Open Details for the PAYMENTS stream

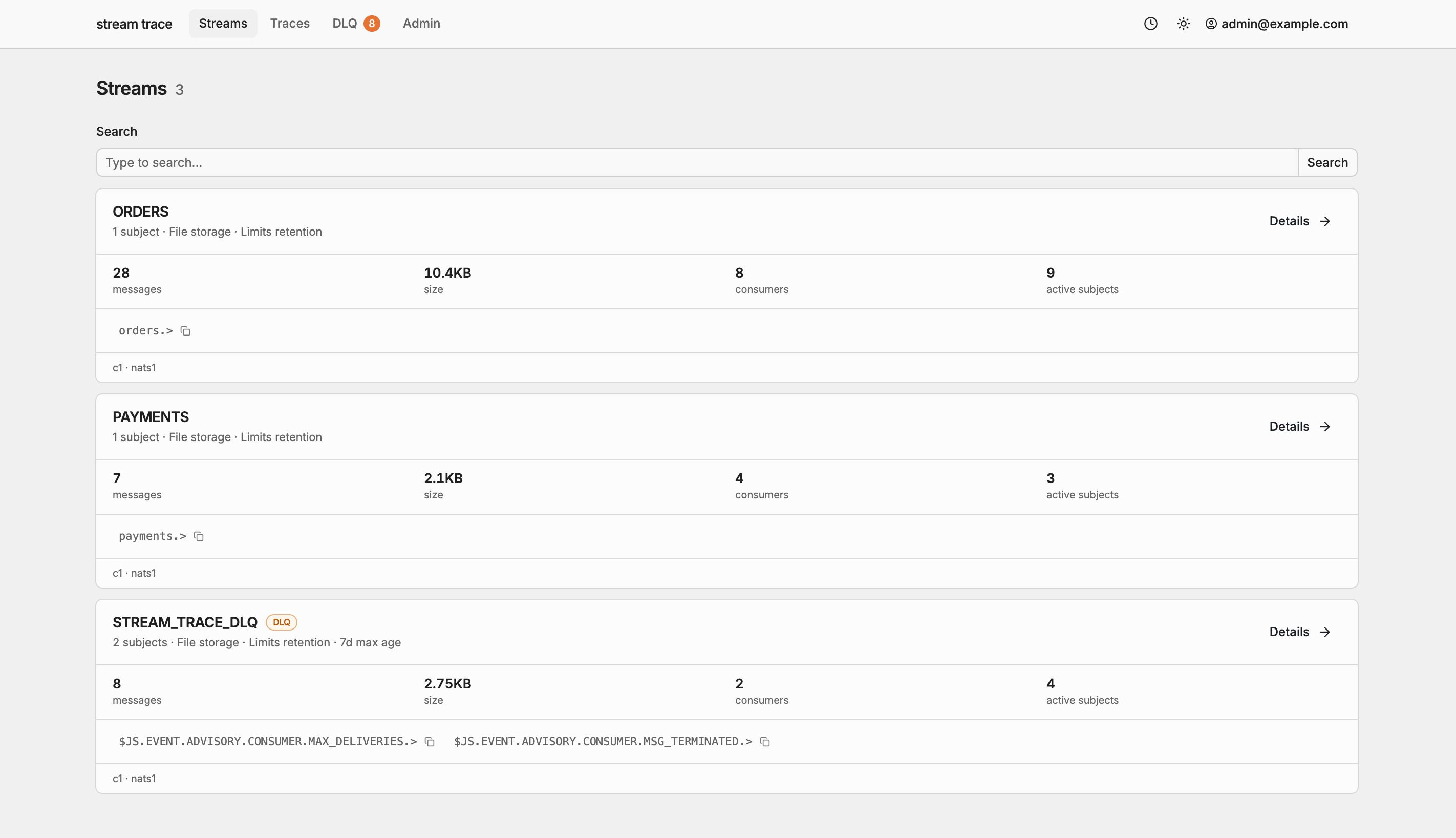pos(1300,427)
